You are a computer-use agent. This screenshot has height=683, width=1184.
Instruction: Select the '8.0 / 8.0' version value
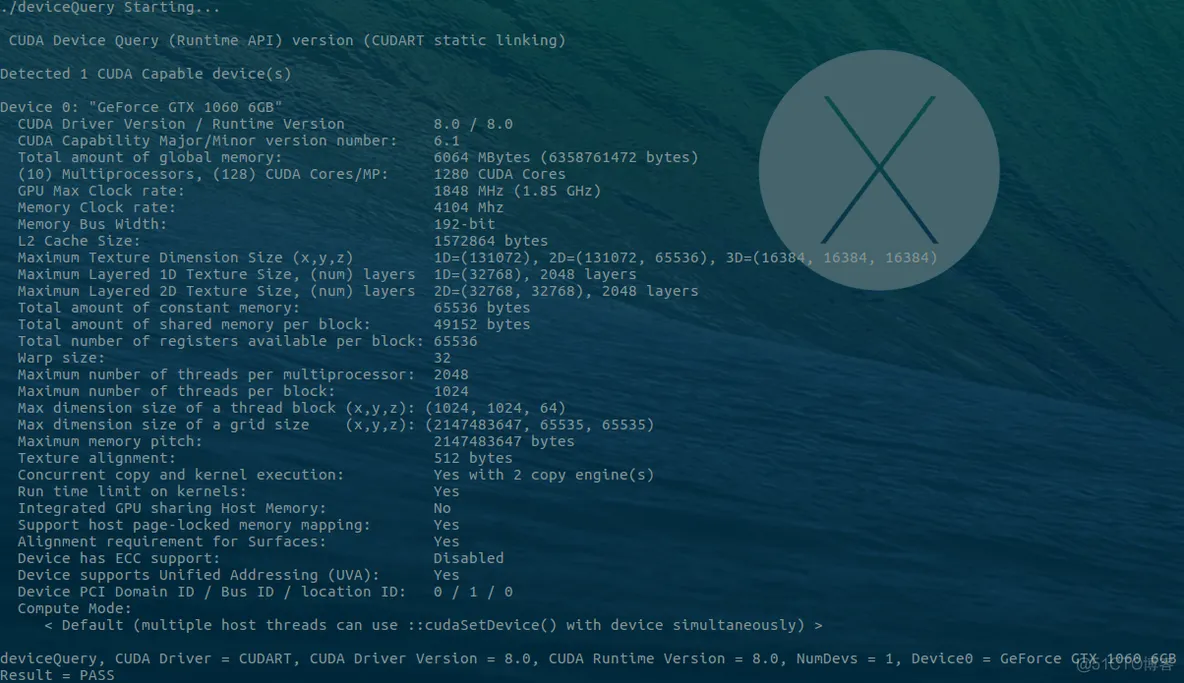click(x=473, y=124)
